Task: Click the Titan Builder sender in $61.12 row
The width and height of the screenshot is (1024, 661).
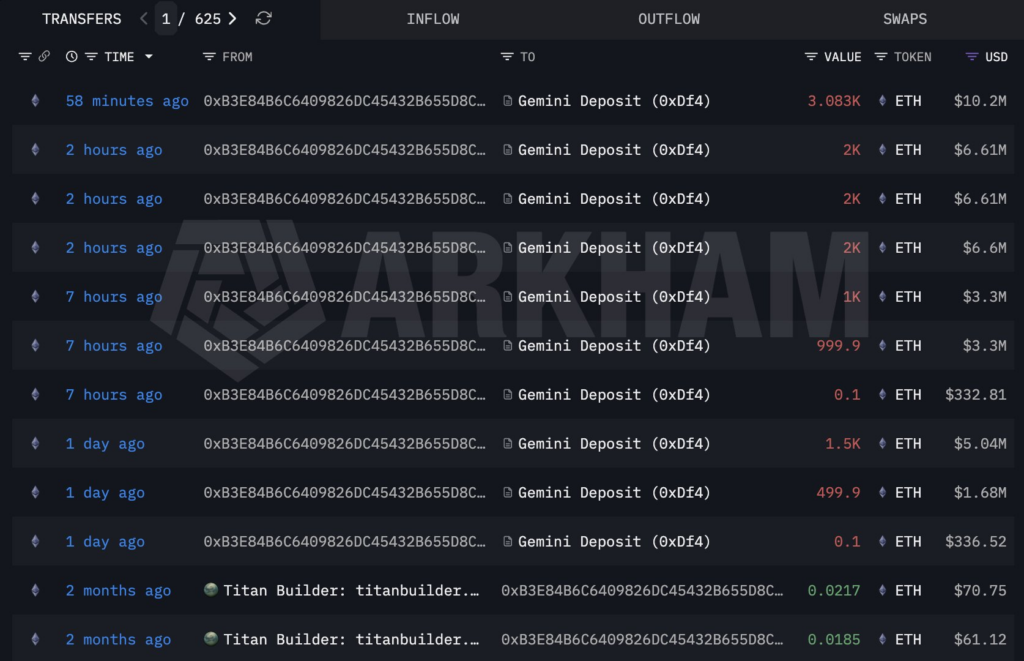Action: 351,639
